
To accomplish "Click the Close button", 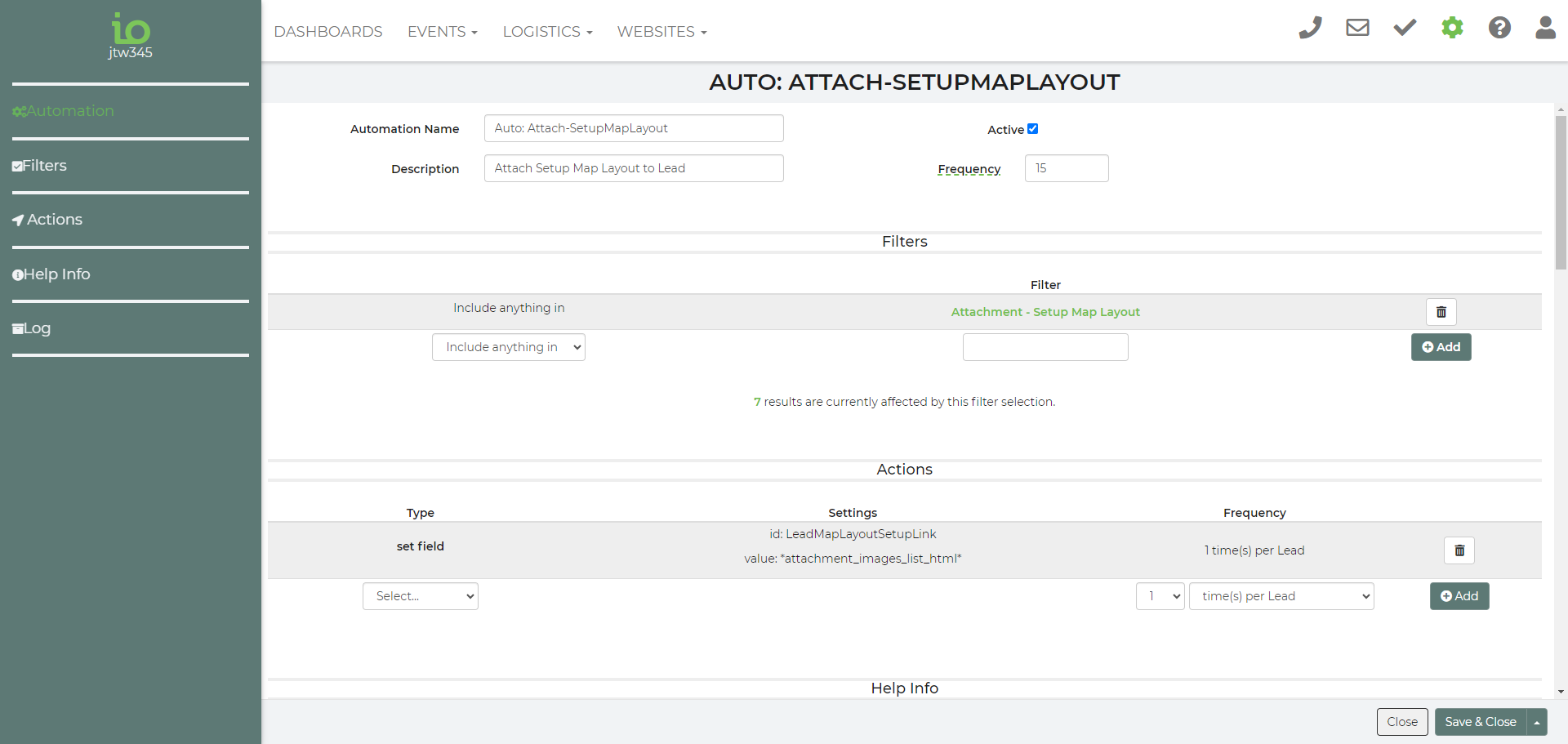I will tap(1401, 722).
